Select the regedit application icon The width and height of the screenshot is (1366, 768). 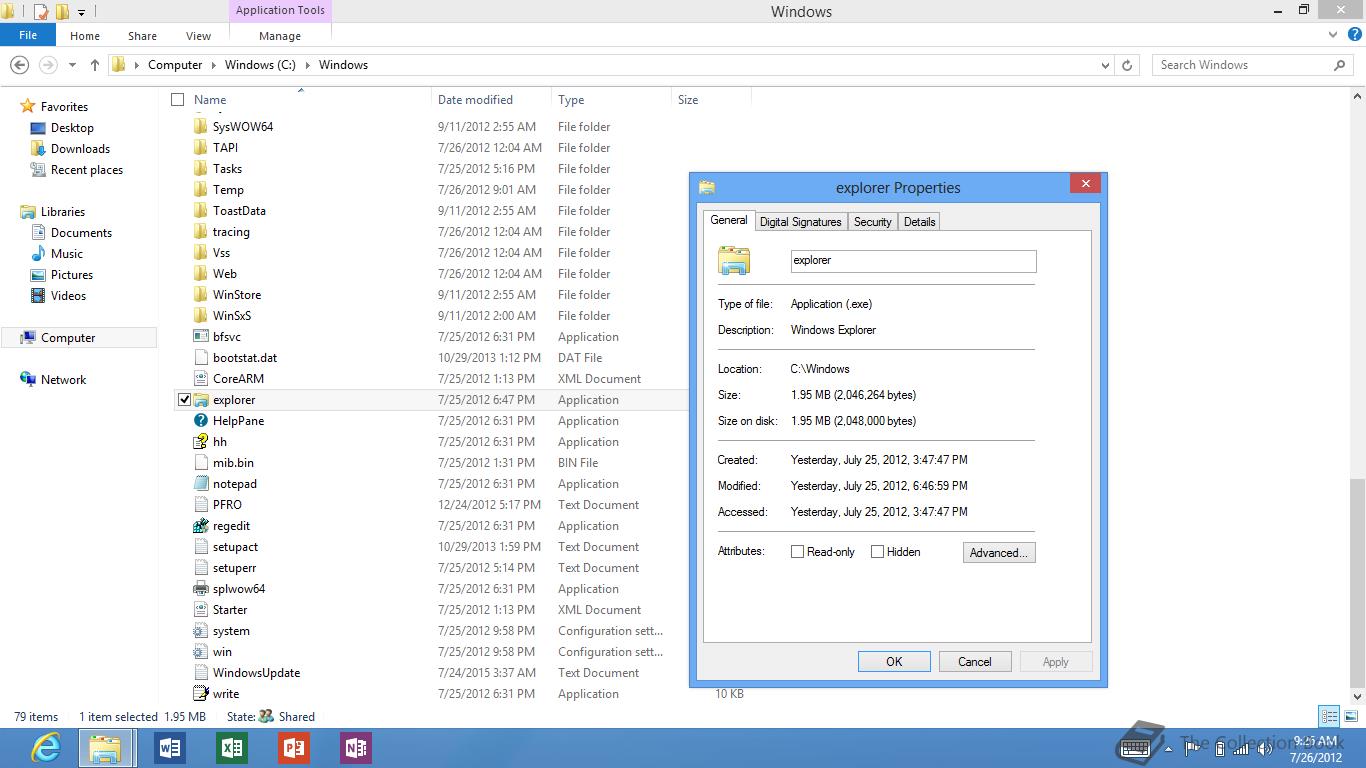pyautogui.click(x=202, y=526)
